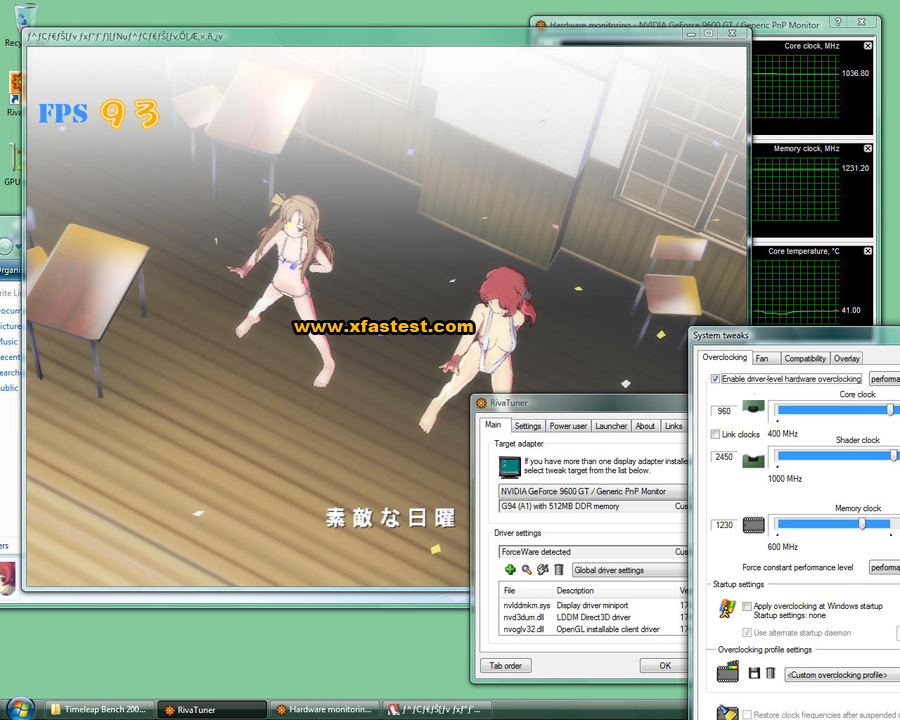Click the Windows Start orb

(x=19, y=708)
